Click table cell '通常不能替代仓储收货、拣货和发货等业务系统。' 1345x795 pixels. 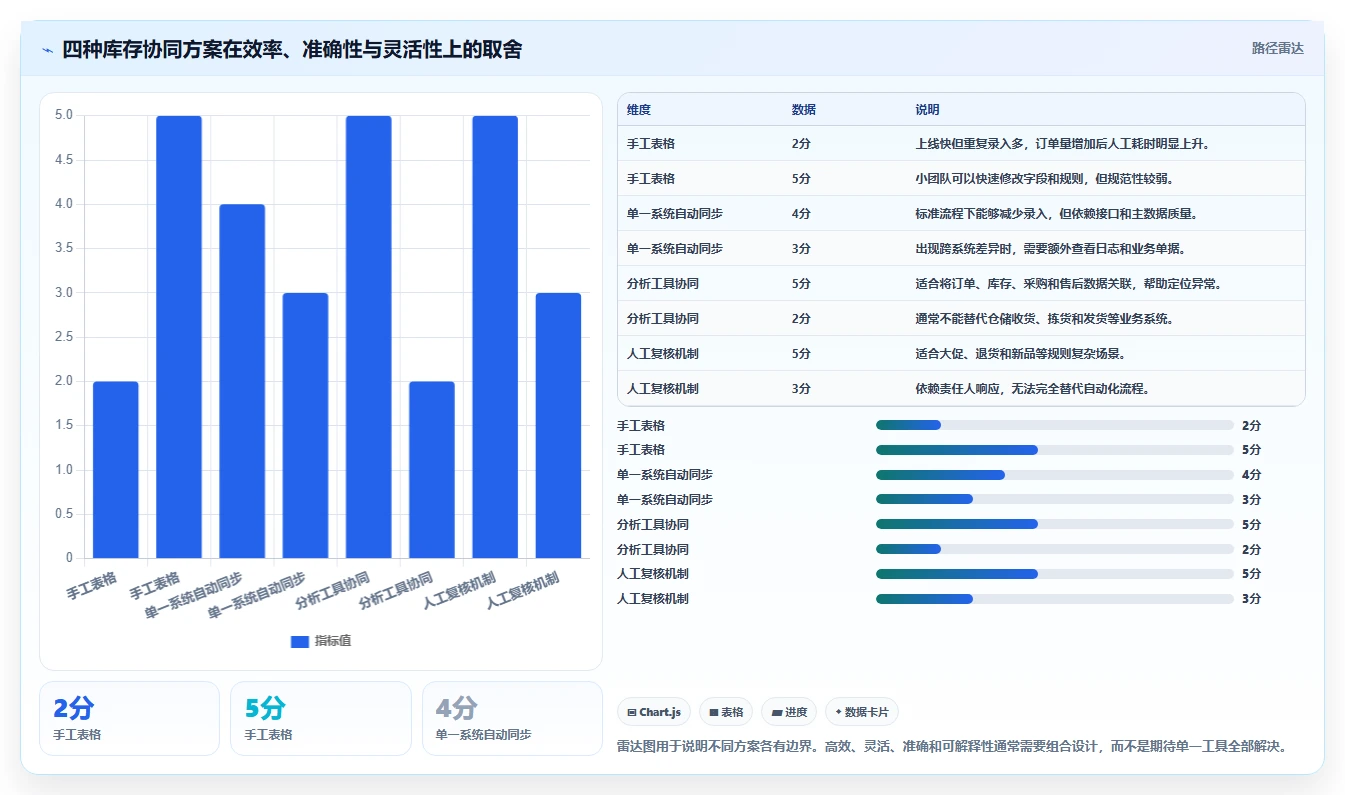pos(1044,319)
